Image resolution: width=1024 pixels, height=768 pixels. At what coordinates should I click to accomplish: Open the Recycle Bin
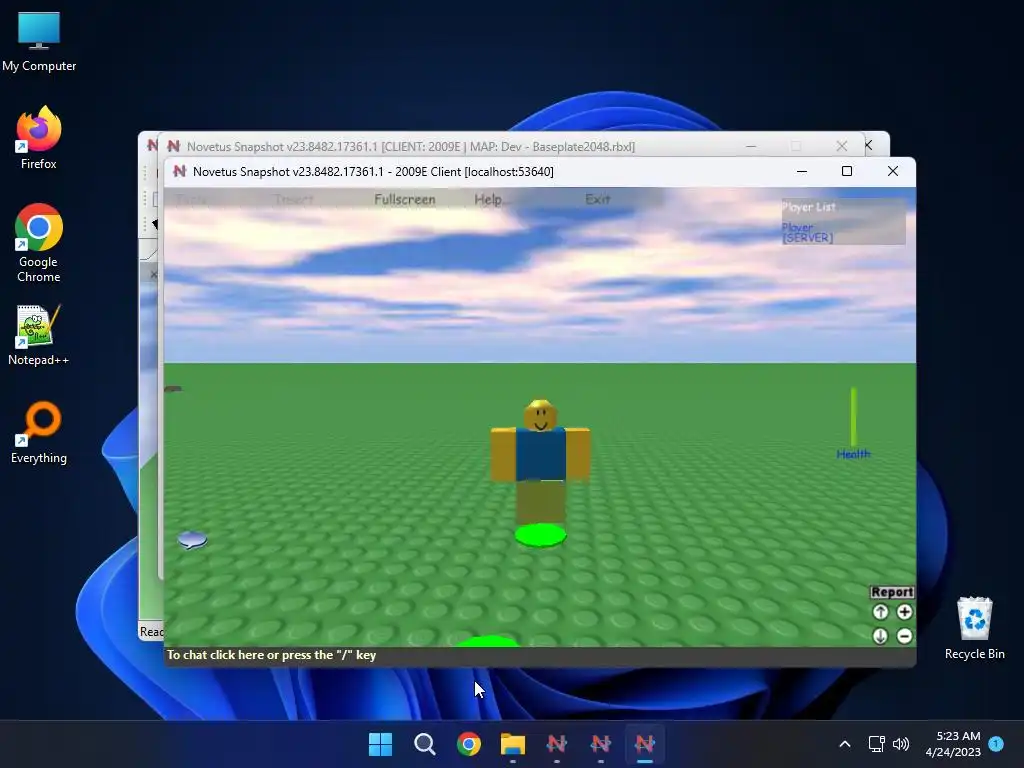pos(974,628)
